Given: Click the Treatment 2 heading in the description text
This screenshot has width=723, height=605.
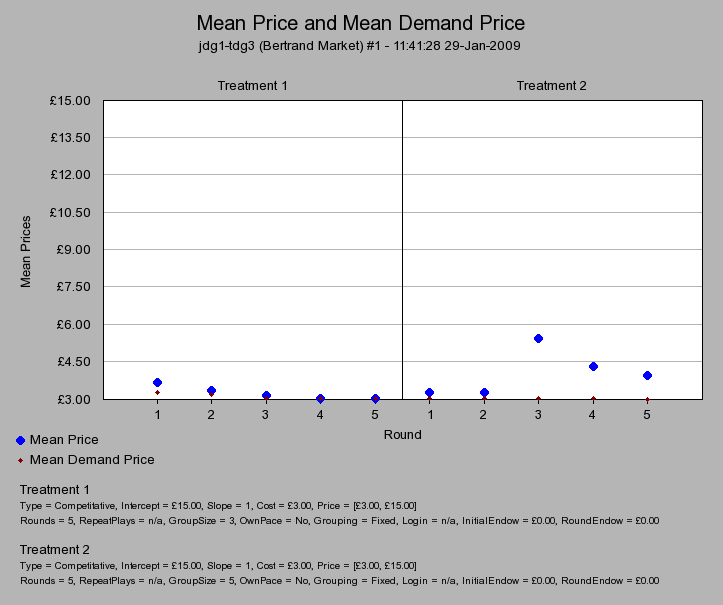Looking at the screenshot, I should 54,550.
